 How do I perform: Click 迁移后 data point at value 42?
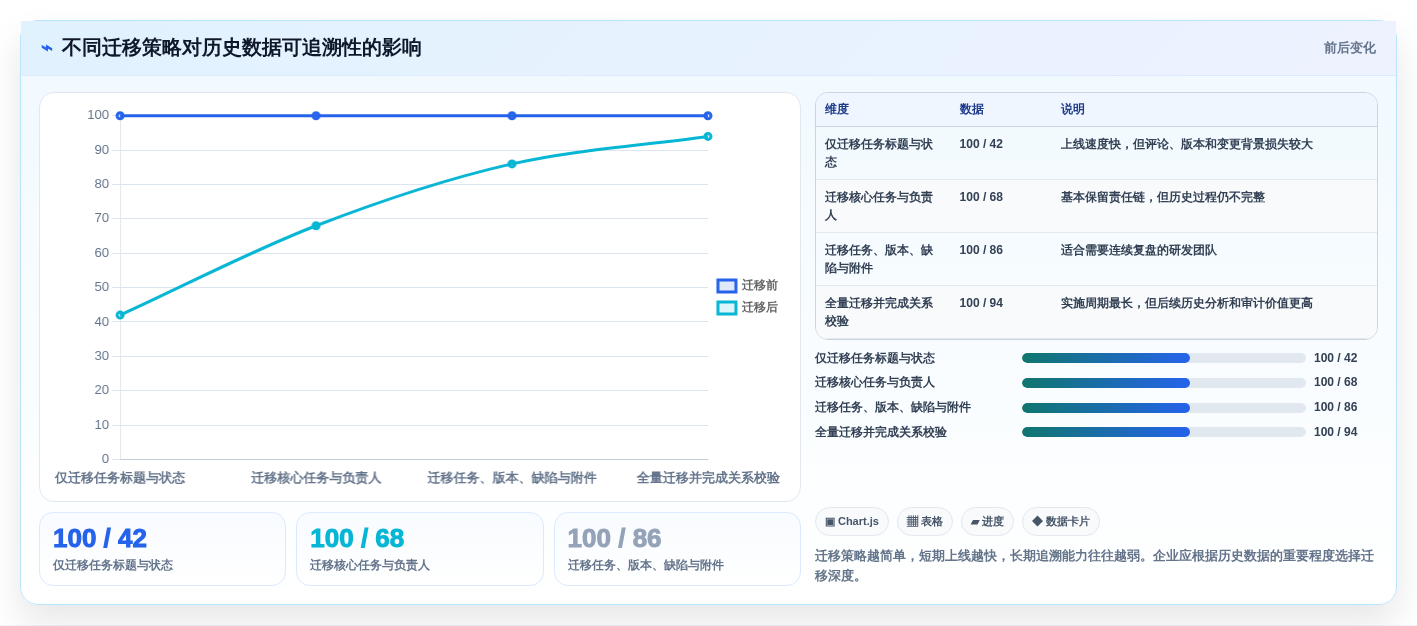(120, 315)
